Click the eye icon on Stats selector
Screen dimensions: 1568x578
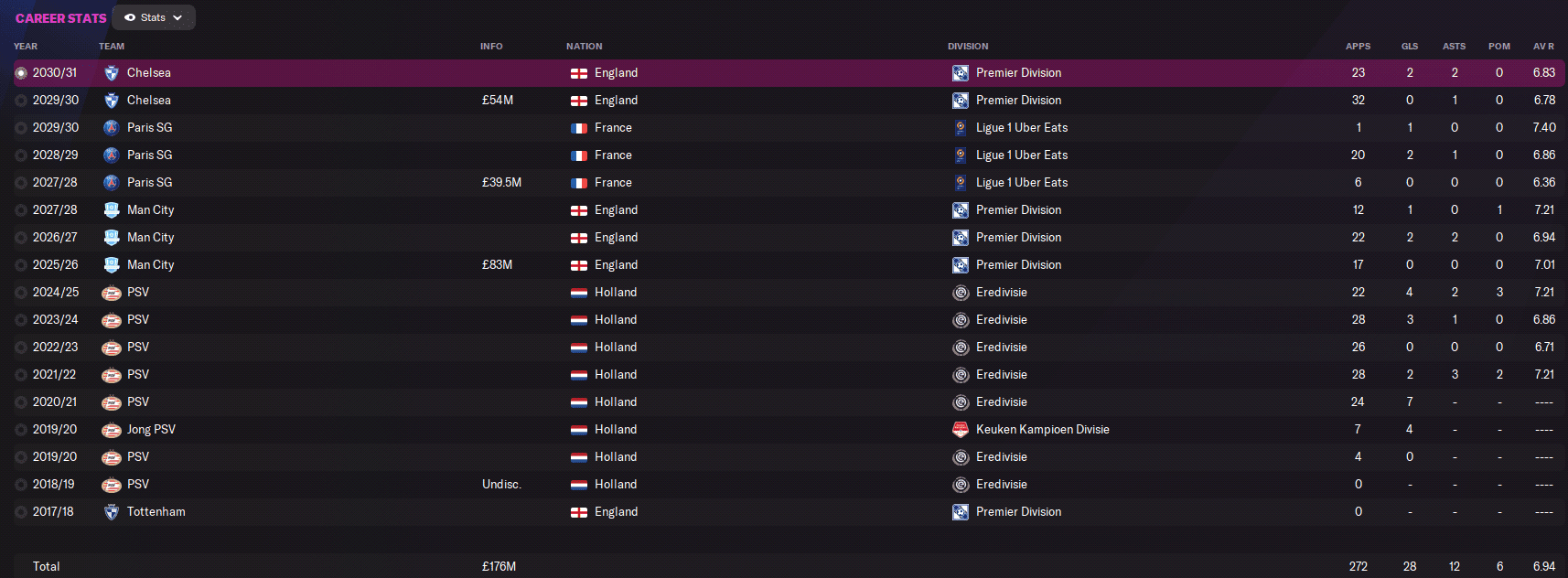coord(130,17)
